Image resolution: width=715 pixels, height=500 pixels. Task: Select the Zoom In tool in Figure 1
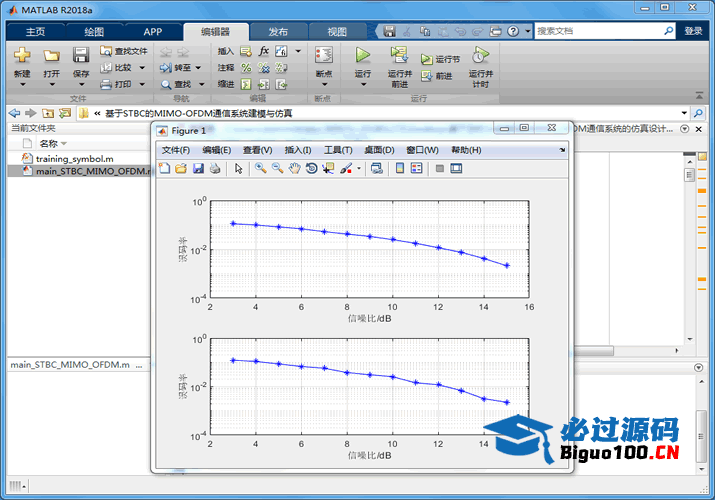coord(261,168)
